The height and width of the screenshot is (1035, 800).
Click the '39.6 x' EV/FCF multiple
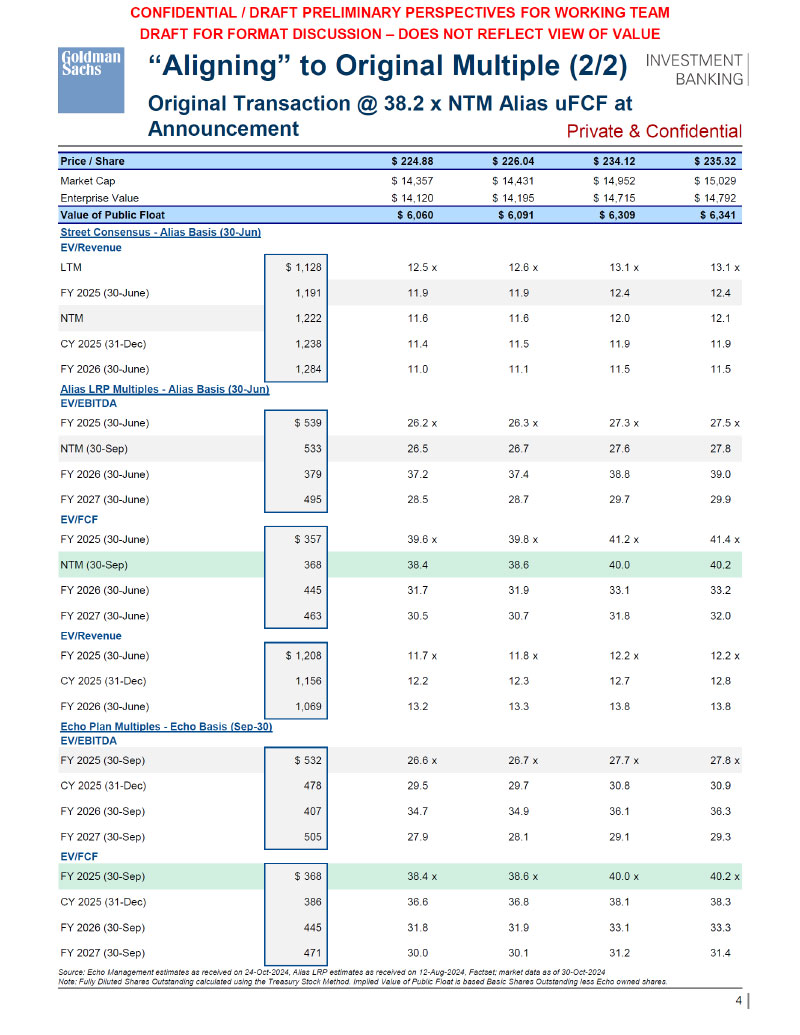422,539
